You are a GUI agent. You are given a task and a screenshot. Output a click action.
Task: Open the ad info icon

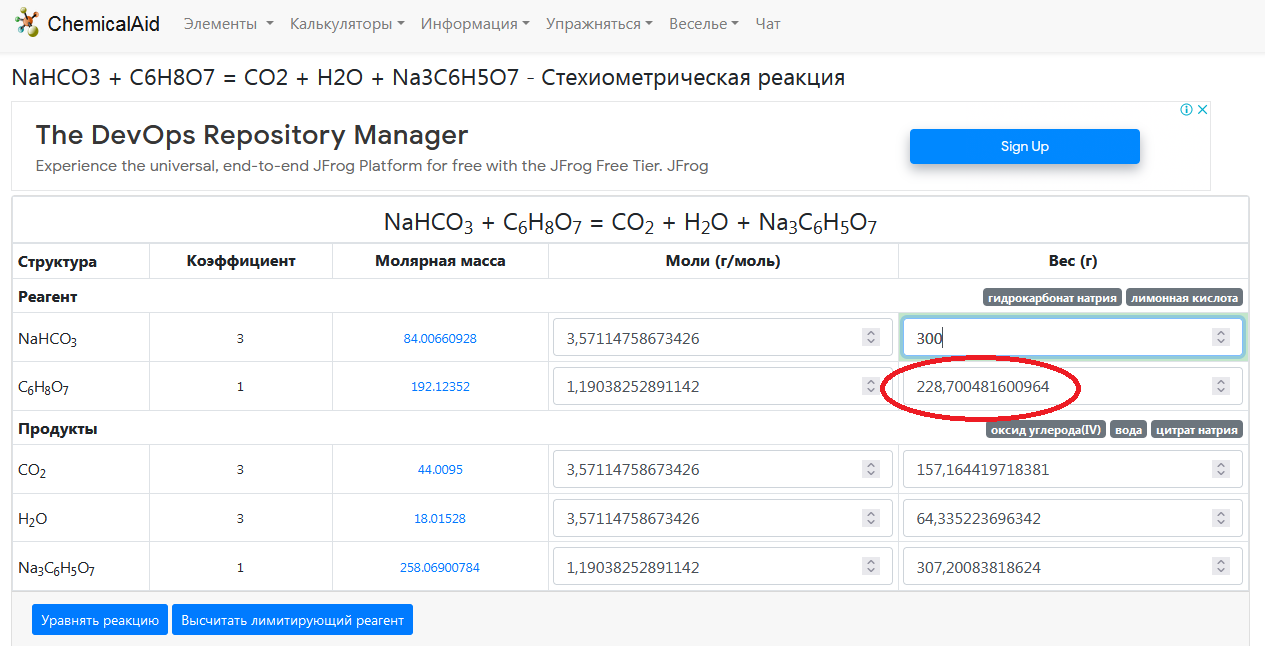[1186, 110]
